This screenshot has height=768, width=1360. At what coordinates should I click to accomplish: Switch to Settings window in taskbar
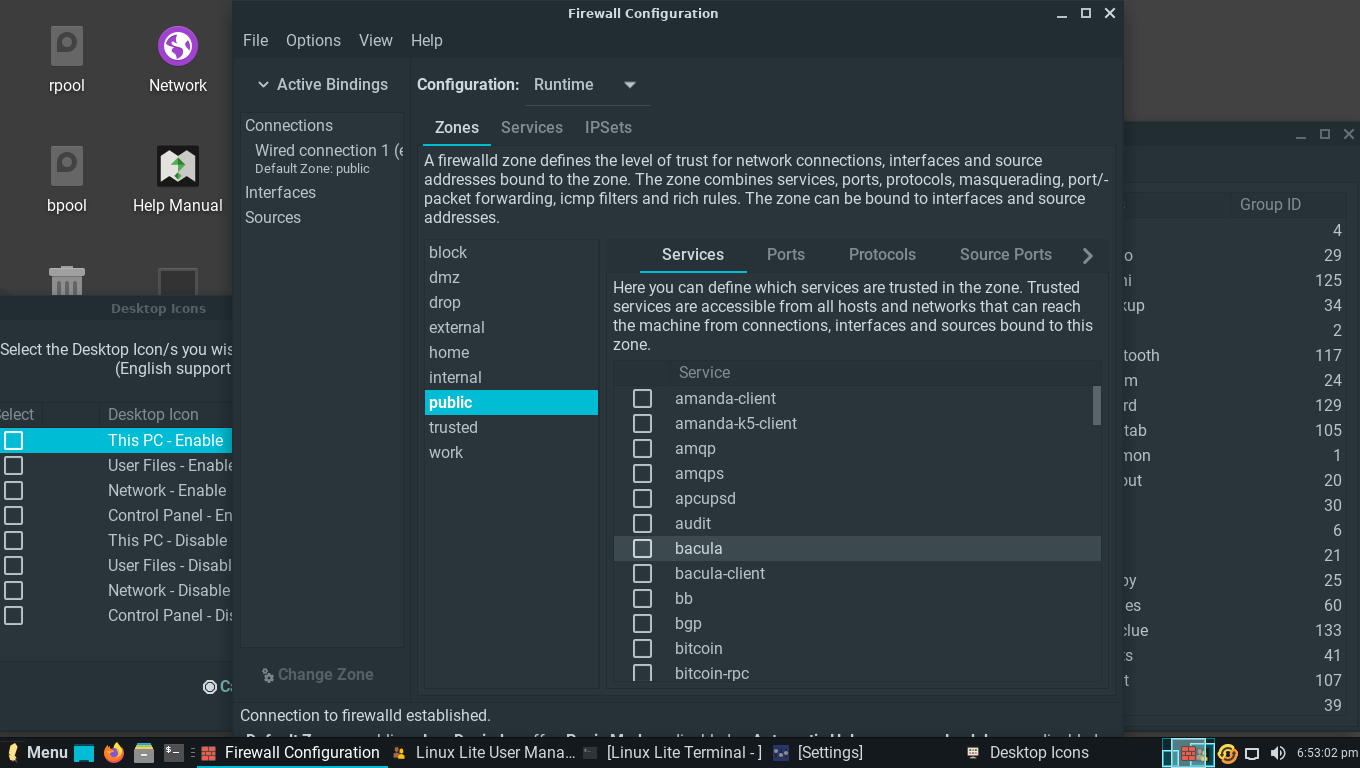click(819, 753)
